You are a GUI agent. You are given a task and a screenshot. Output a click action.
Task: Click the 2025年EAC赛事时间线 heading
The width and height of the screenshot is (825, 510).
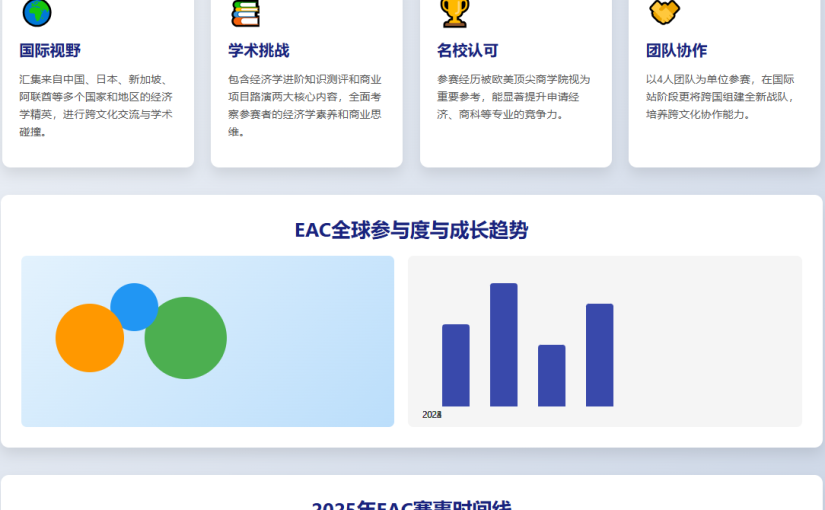411,505
